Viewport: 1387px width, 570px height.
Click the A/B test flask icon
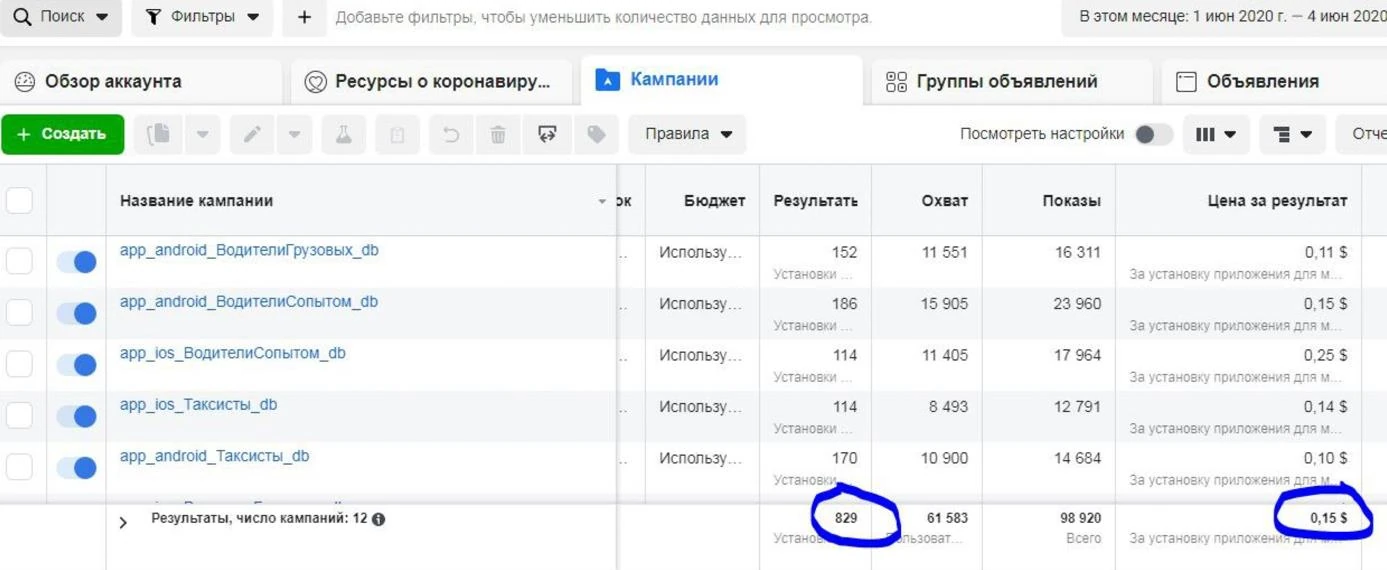343,134
